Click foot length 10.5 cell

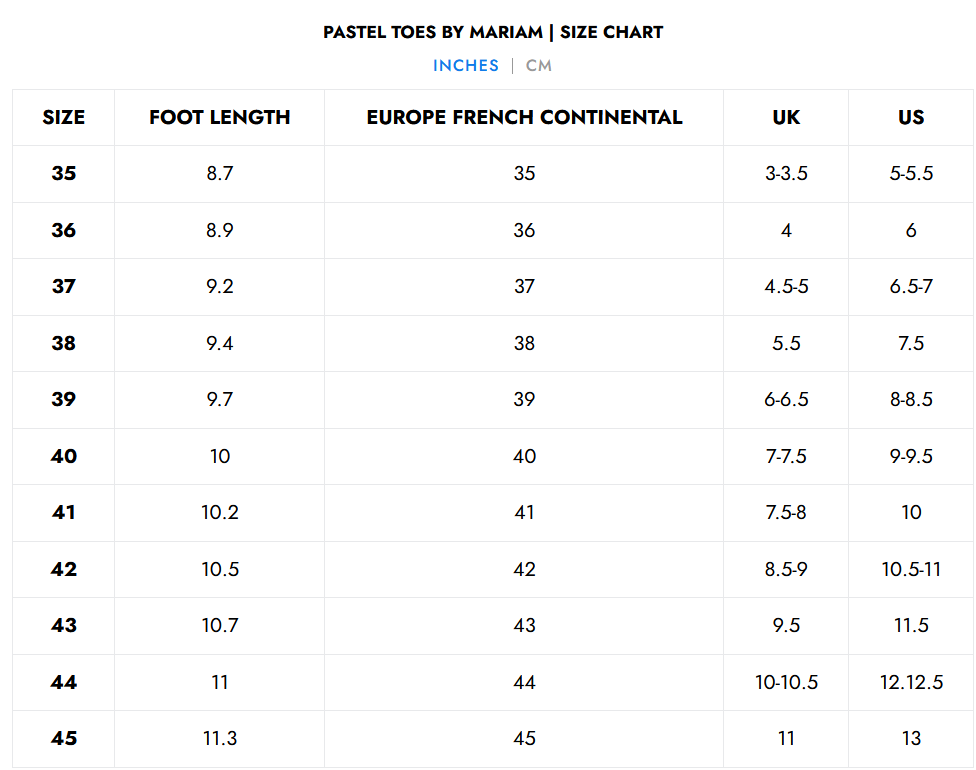click(220, 569)
